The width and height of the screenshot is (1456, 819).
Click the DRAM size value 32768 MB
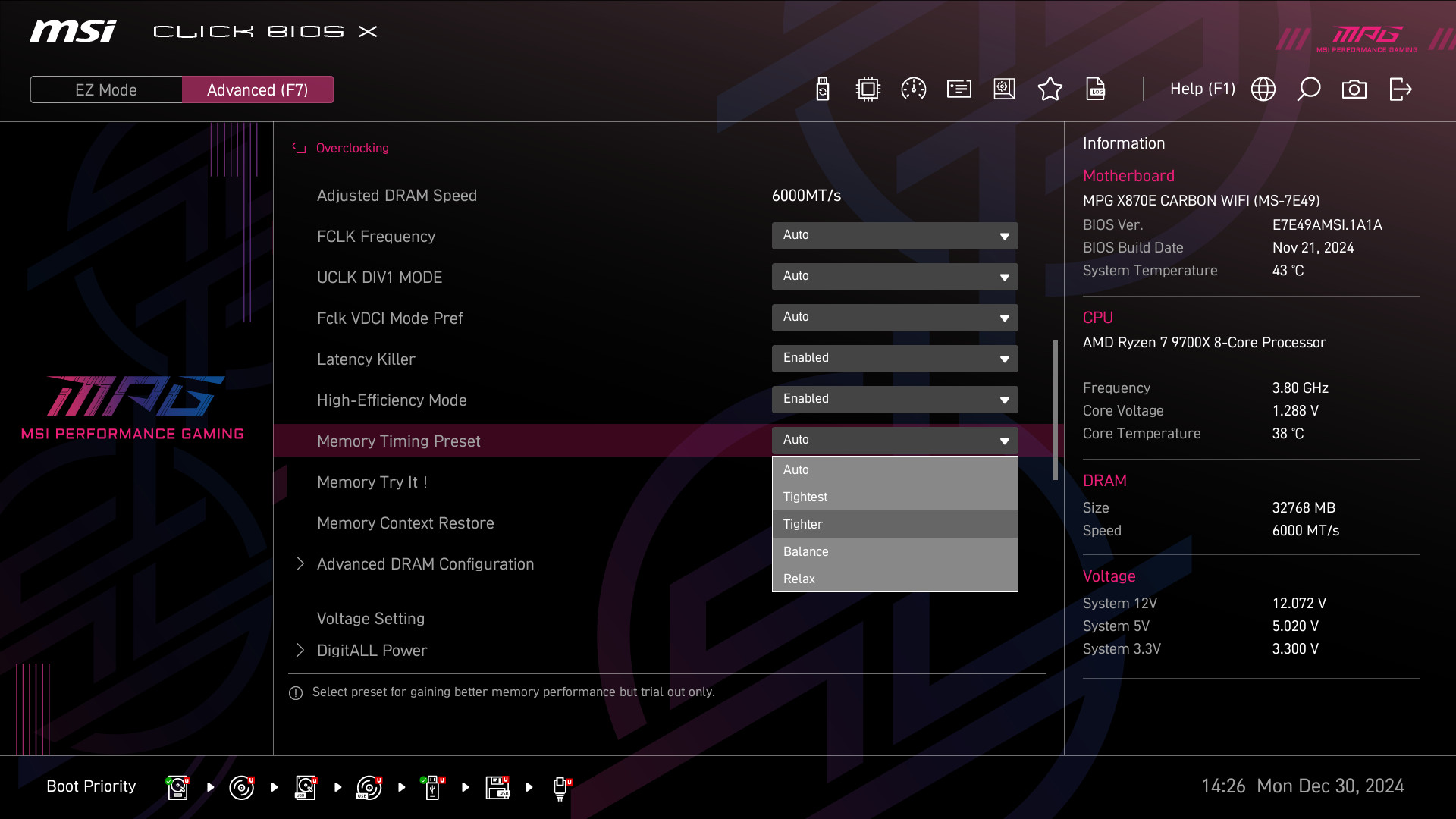click(1304, 508)
